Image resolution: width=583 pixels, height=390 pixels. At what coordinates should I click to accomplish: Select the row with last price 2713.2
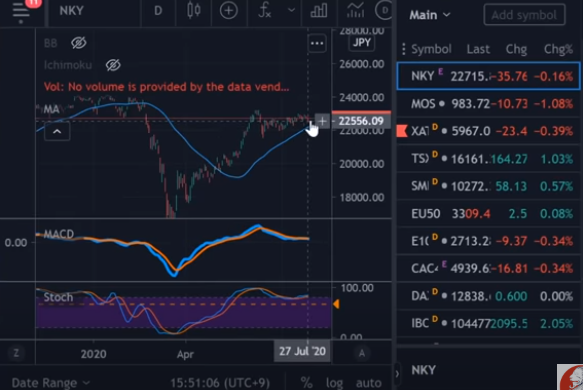coord(488,241)
